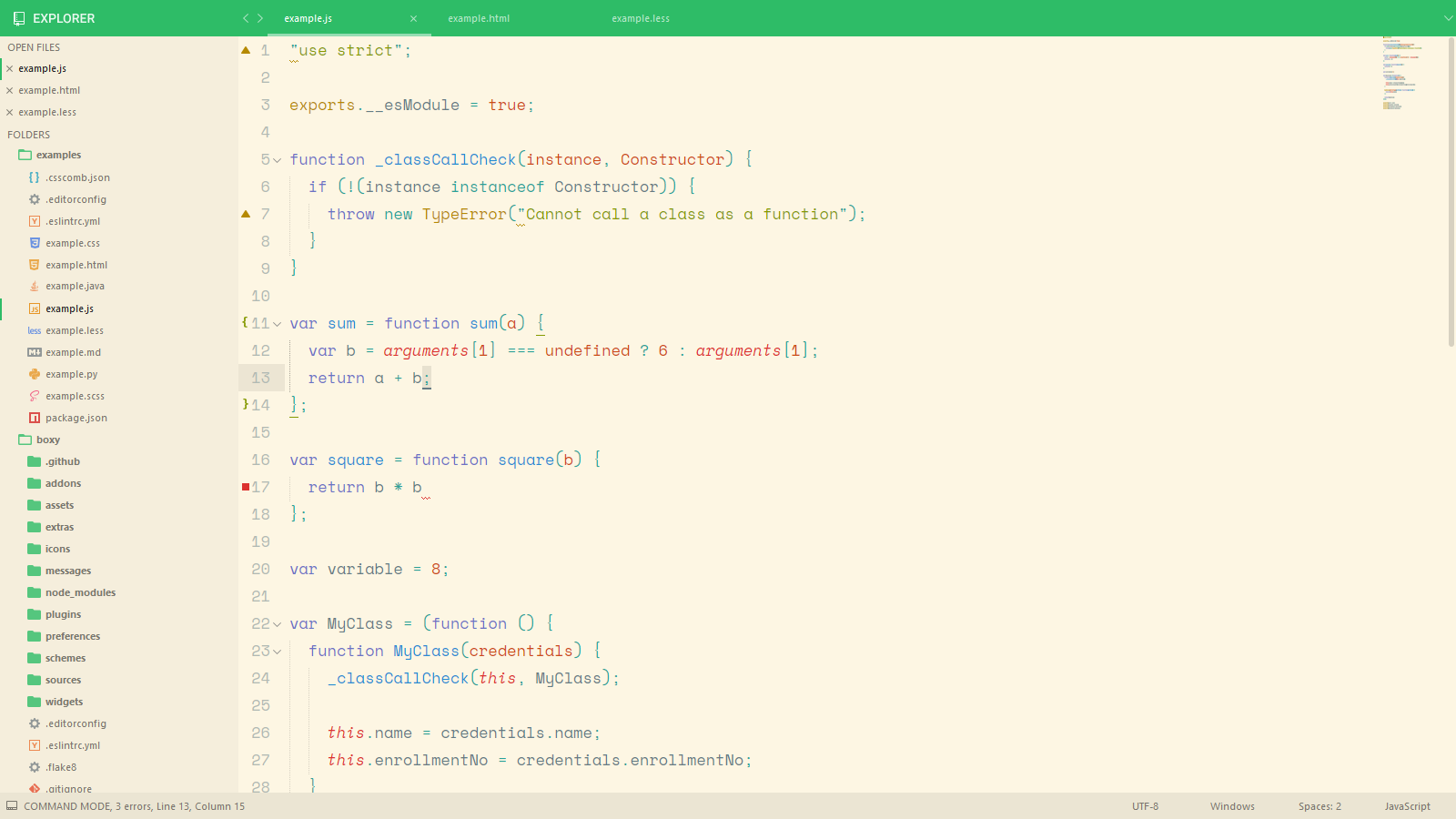
Task: Click the CSS icon beside example.css
Action: (x=34, y=243)
